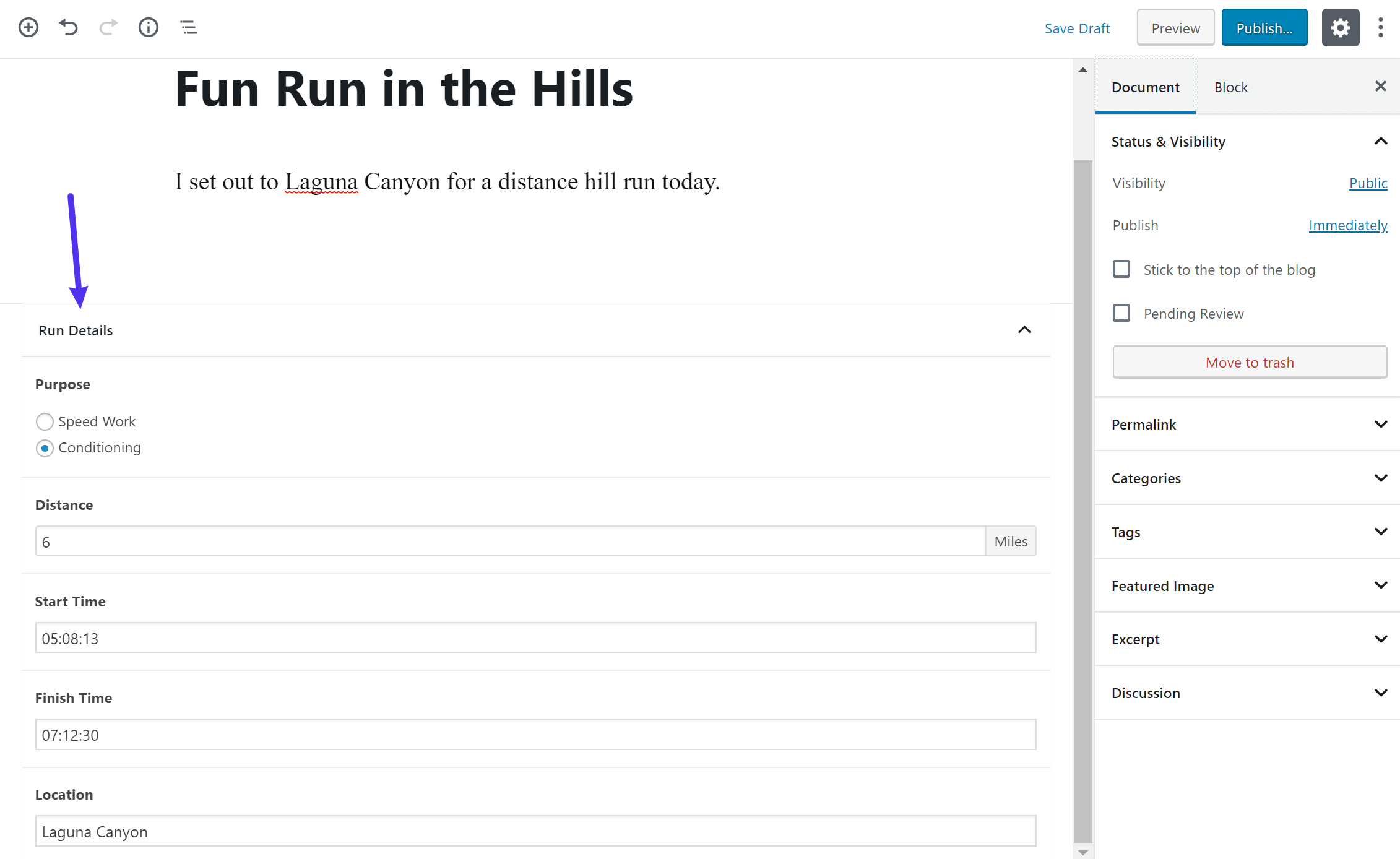Image resolution: width=1400 pixels, height=859 pixels.
Task: Click the undo arrow icon
Action: tap(69, 26)
